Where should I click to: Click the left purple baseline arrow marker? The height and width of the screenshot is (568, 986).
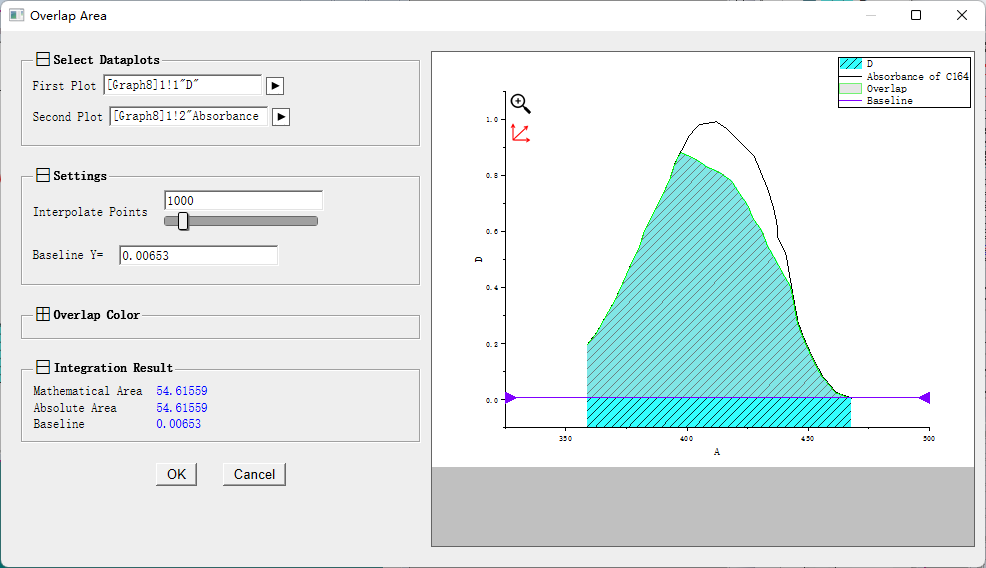[x=511, y=398]
